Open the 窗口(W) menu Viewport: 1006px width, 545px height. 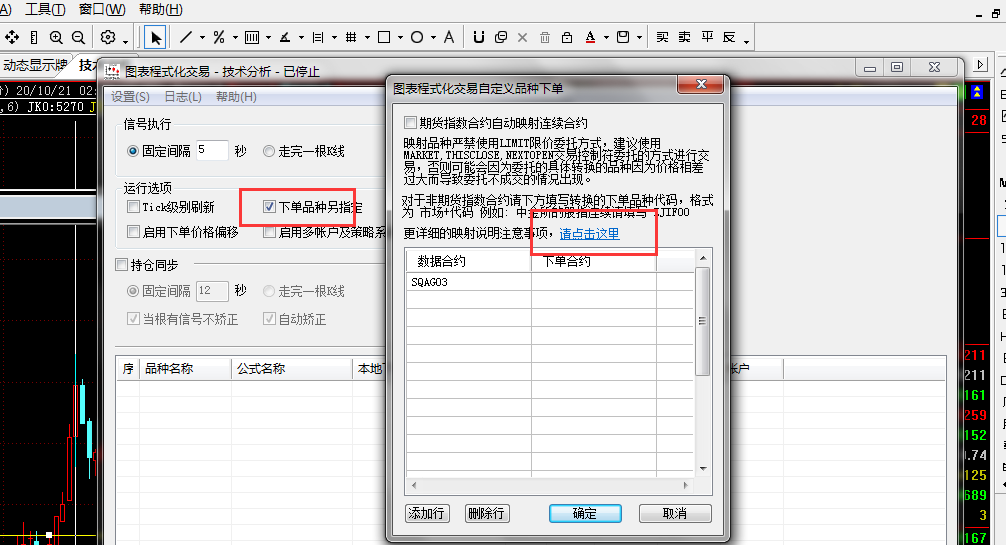click(102, 9)
